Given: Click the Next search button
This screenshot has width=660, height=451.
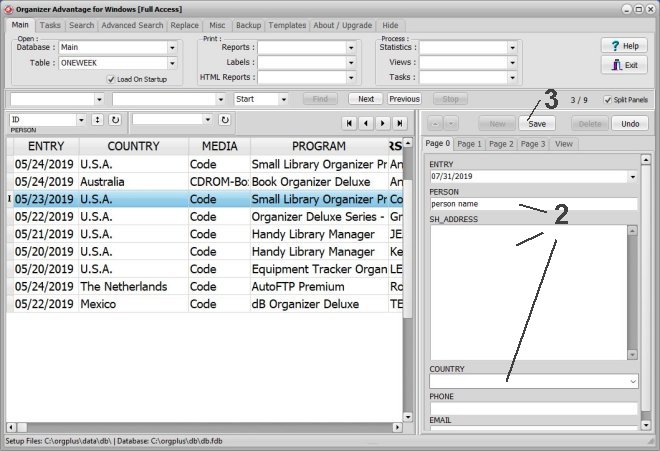Looking at the screenshot, I should click(366, 99).
